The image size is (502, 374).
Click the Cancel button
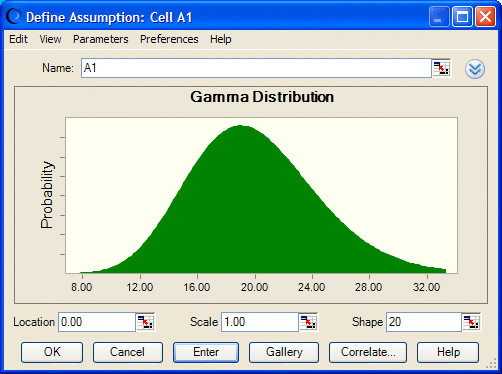(x=128, y=352)
